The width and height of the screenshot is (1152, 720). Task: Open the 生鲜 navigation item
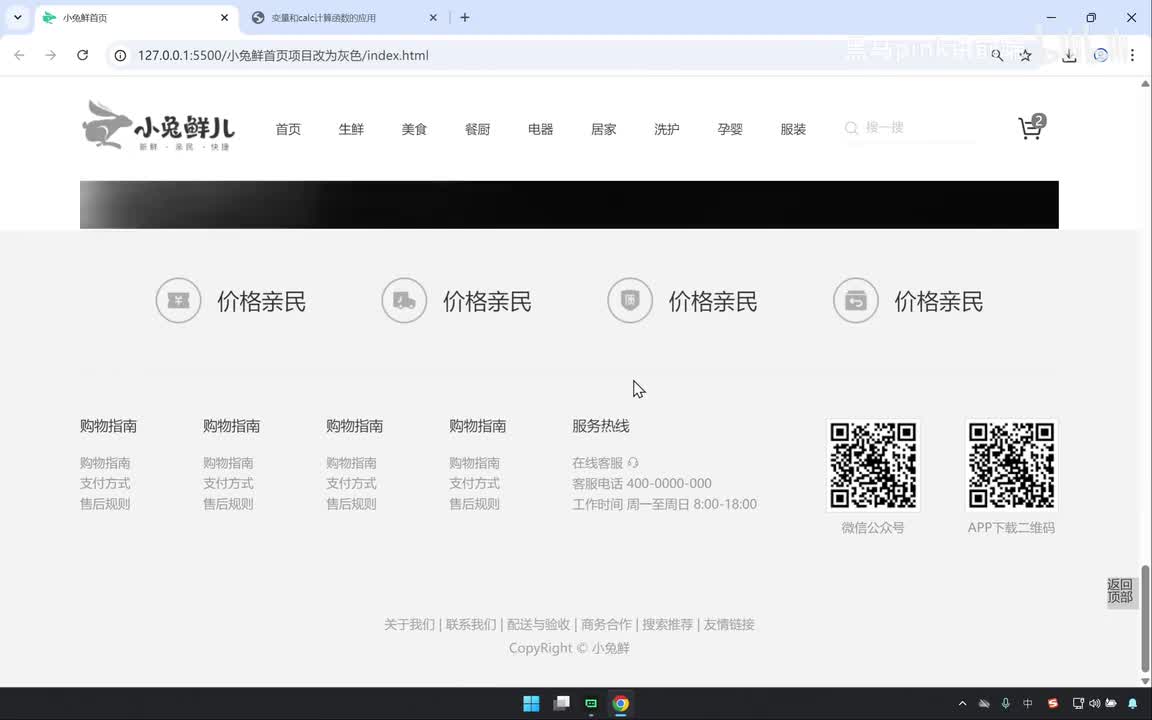351,129
